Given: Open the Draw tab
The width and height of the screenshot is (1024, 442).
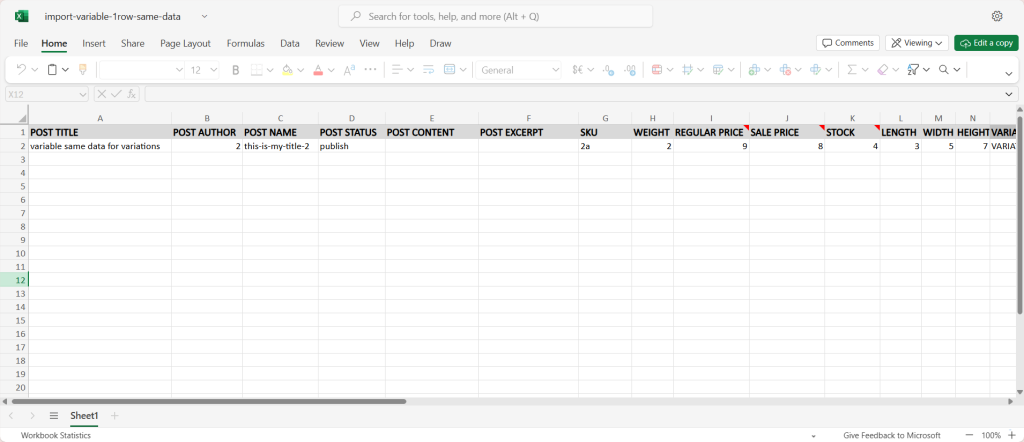Looking at the screenshot, I should point(440,43).
